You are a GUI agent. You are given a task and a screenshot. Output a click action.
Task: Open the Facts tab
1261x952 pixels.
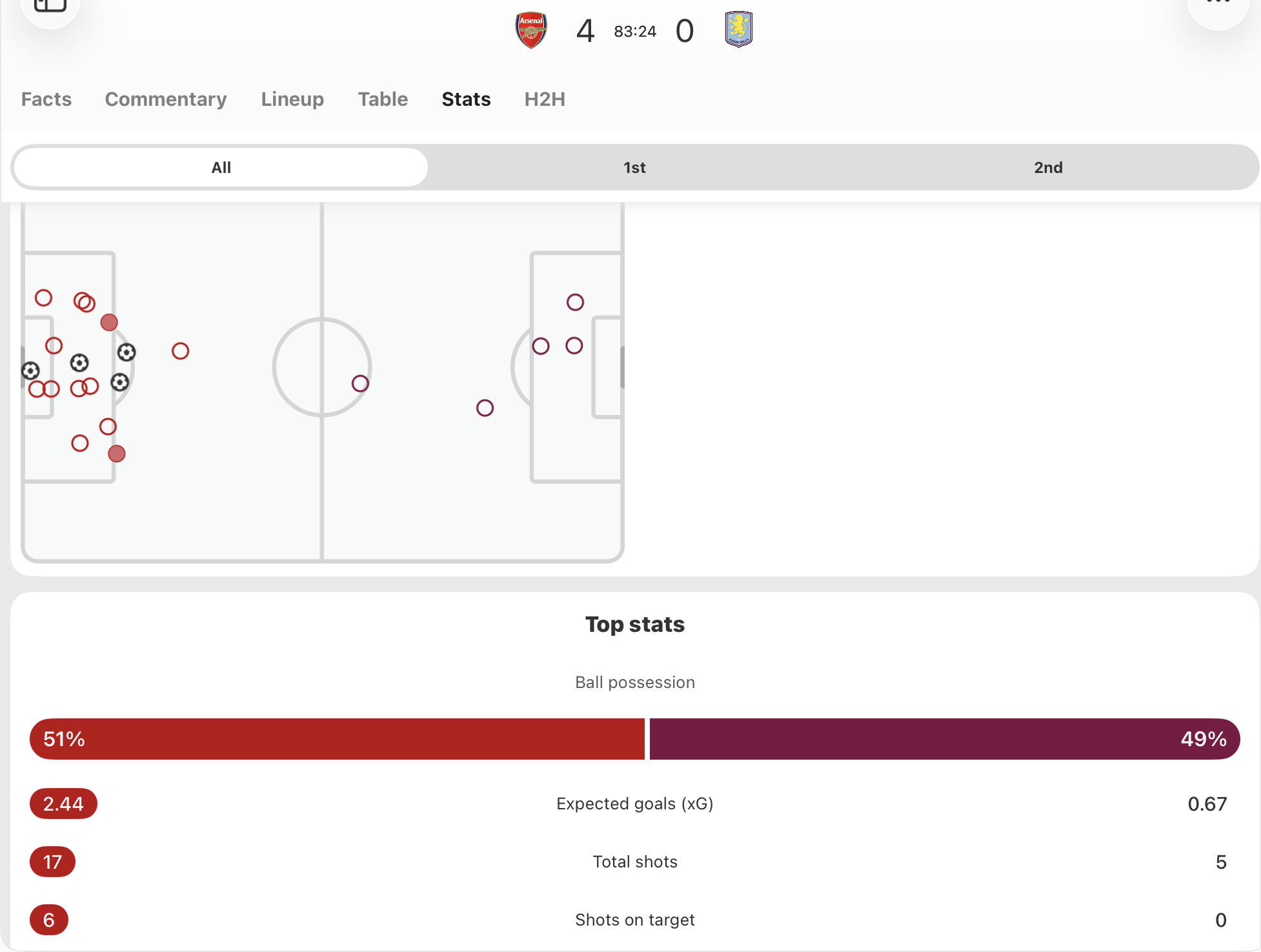point(46,99)
